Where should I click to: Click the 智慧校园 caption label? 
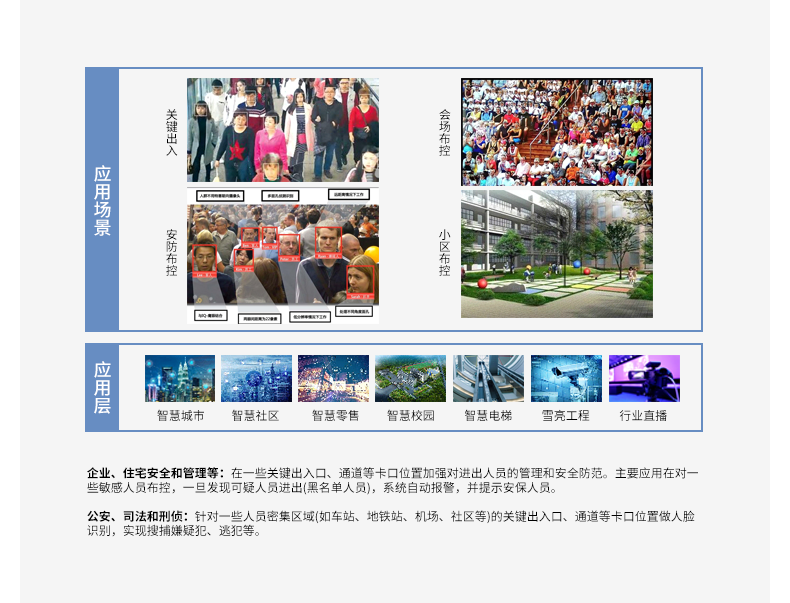(x=411, y=416)
